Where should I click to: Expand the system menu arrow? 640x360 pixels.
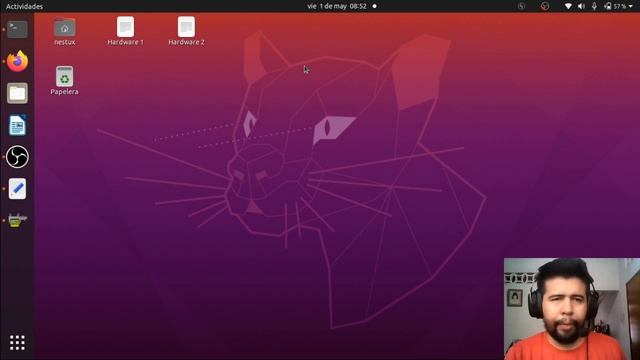click(631, 6)
